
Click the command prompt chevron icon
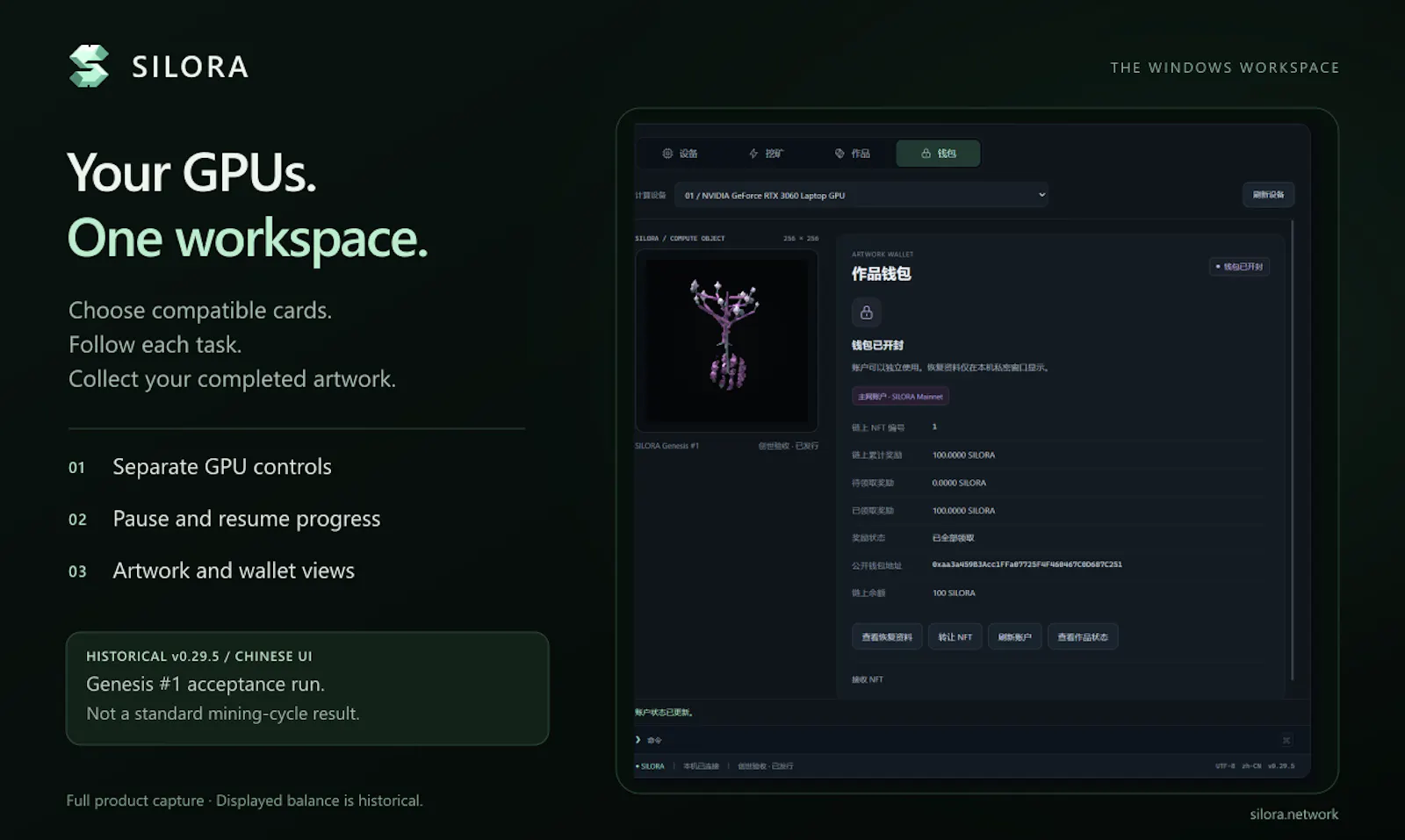[x=638, y=740]
